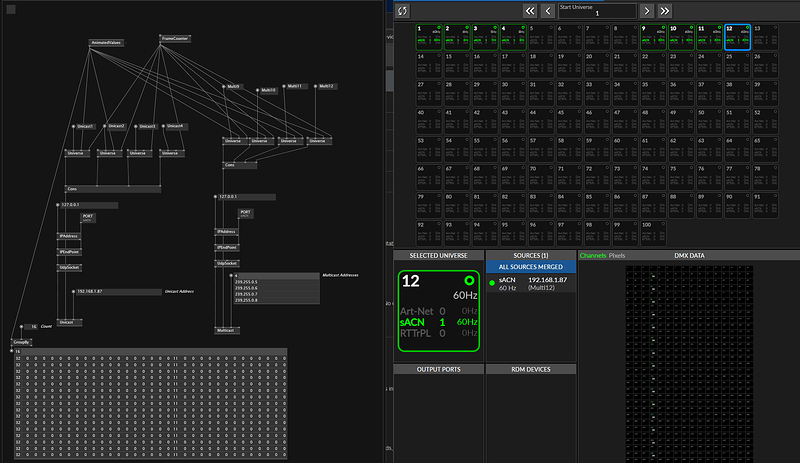Click the Unicast Address label

coord(179,291)
